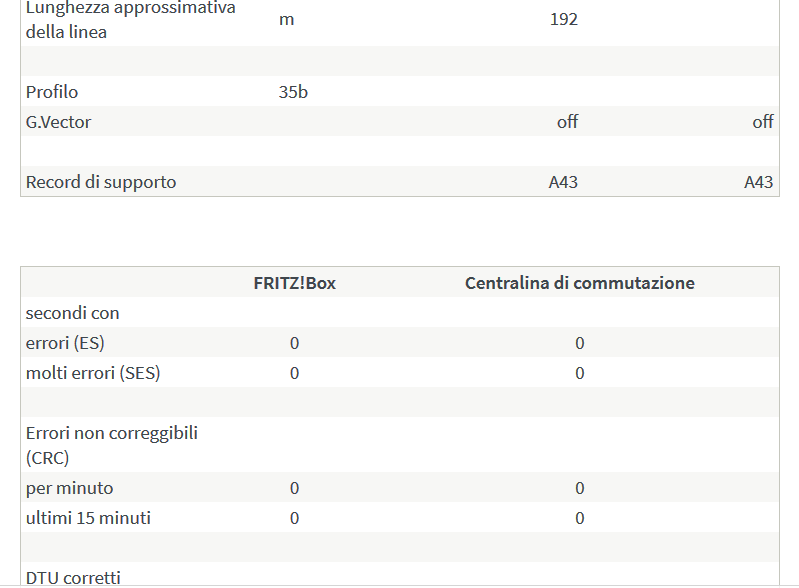
Task: Click the 192 line length value
Action: tap(564, 19)
